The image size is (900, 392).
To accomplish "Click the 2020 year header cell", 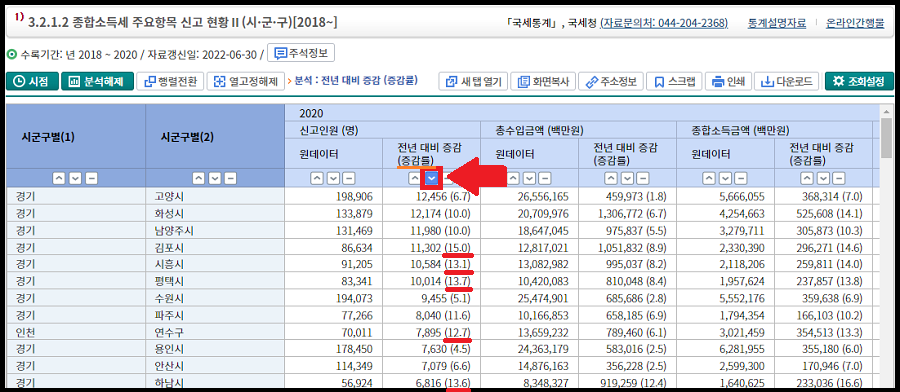I will pyautogui.click(x=581, y=113).
